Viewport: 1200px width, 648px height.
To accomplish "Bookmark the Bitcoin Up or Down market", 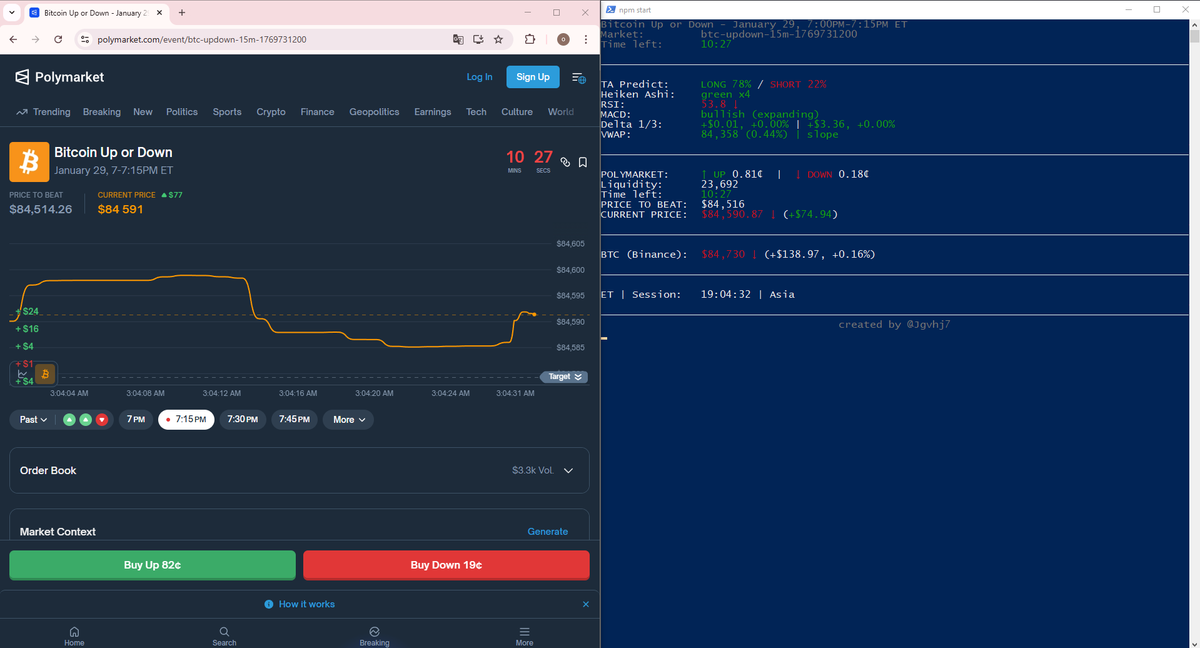I will (x=582, y=162).
